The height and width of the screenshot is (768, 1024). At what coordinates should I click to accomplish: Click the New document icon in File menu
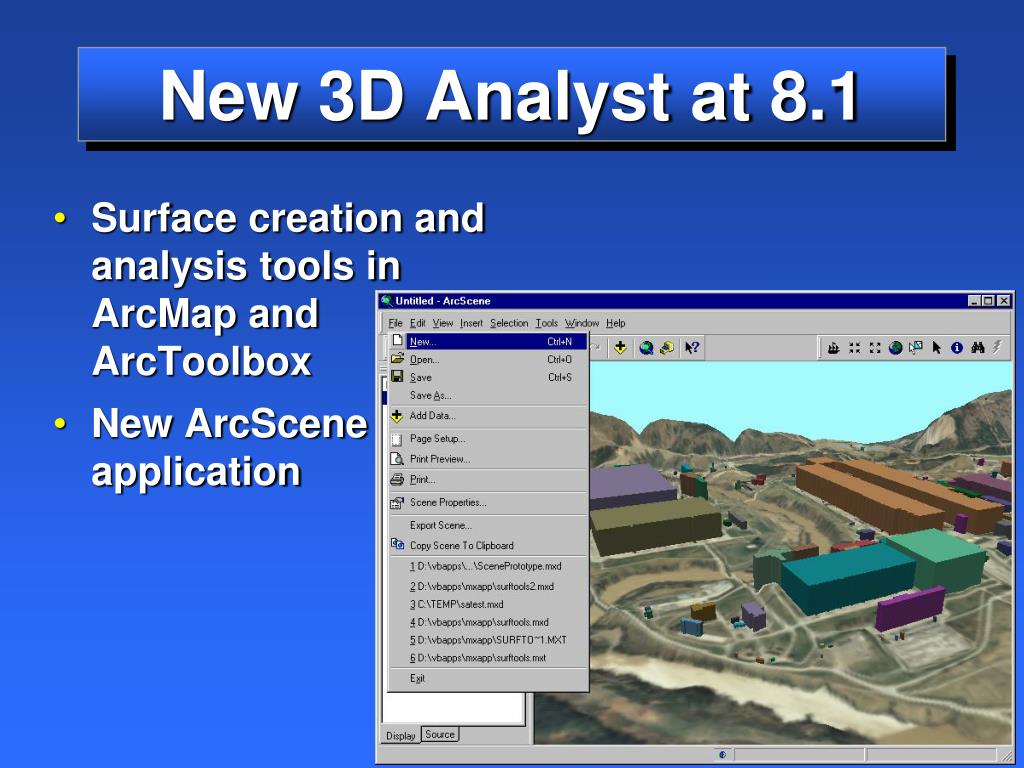(397, 341)
